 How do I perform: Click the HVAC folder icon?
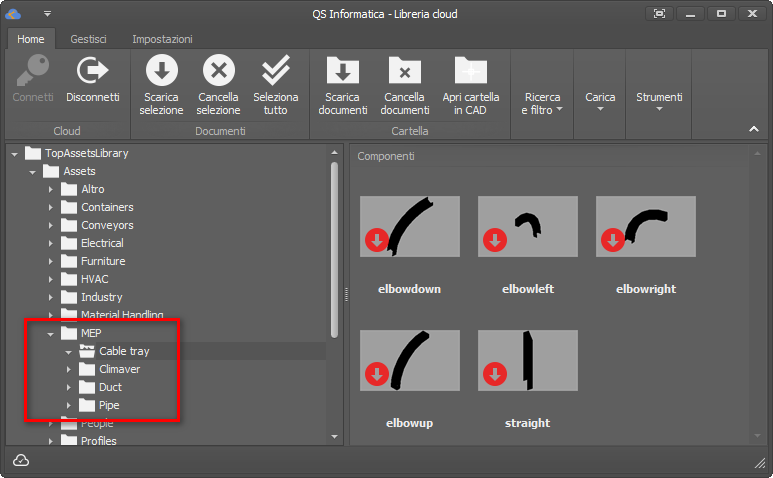pyautogui.click(x=69, y=279)
